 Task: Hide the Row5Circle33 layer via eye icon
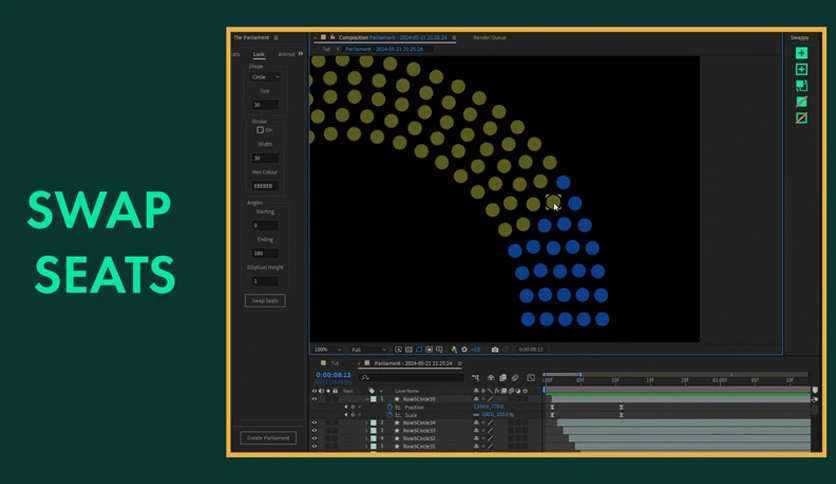(315, 431)
